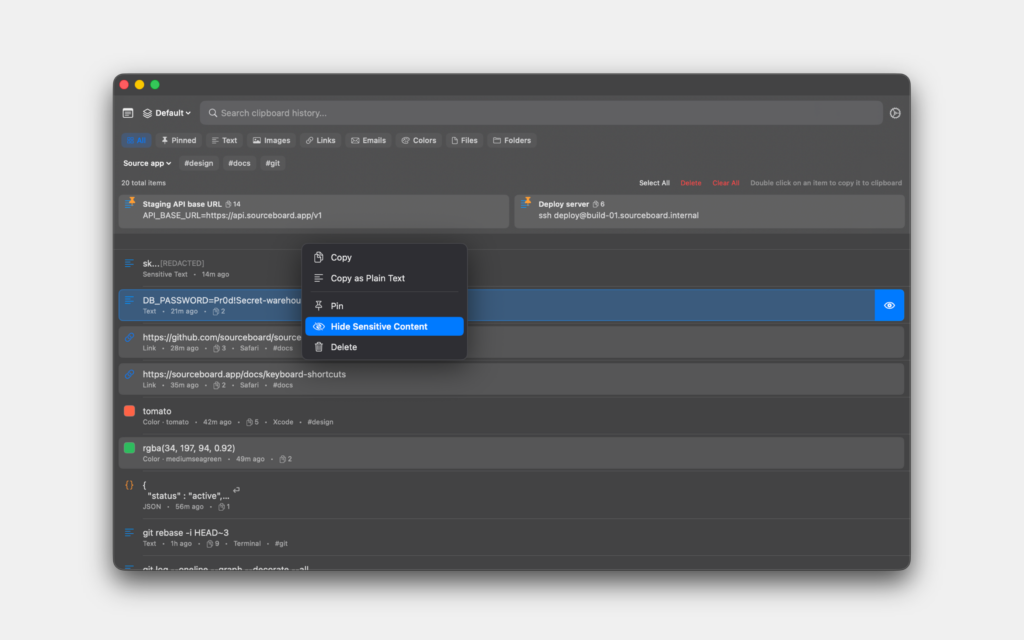1024x640 pixels.
Task: Click Select All
Action: pos(654,183)
